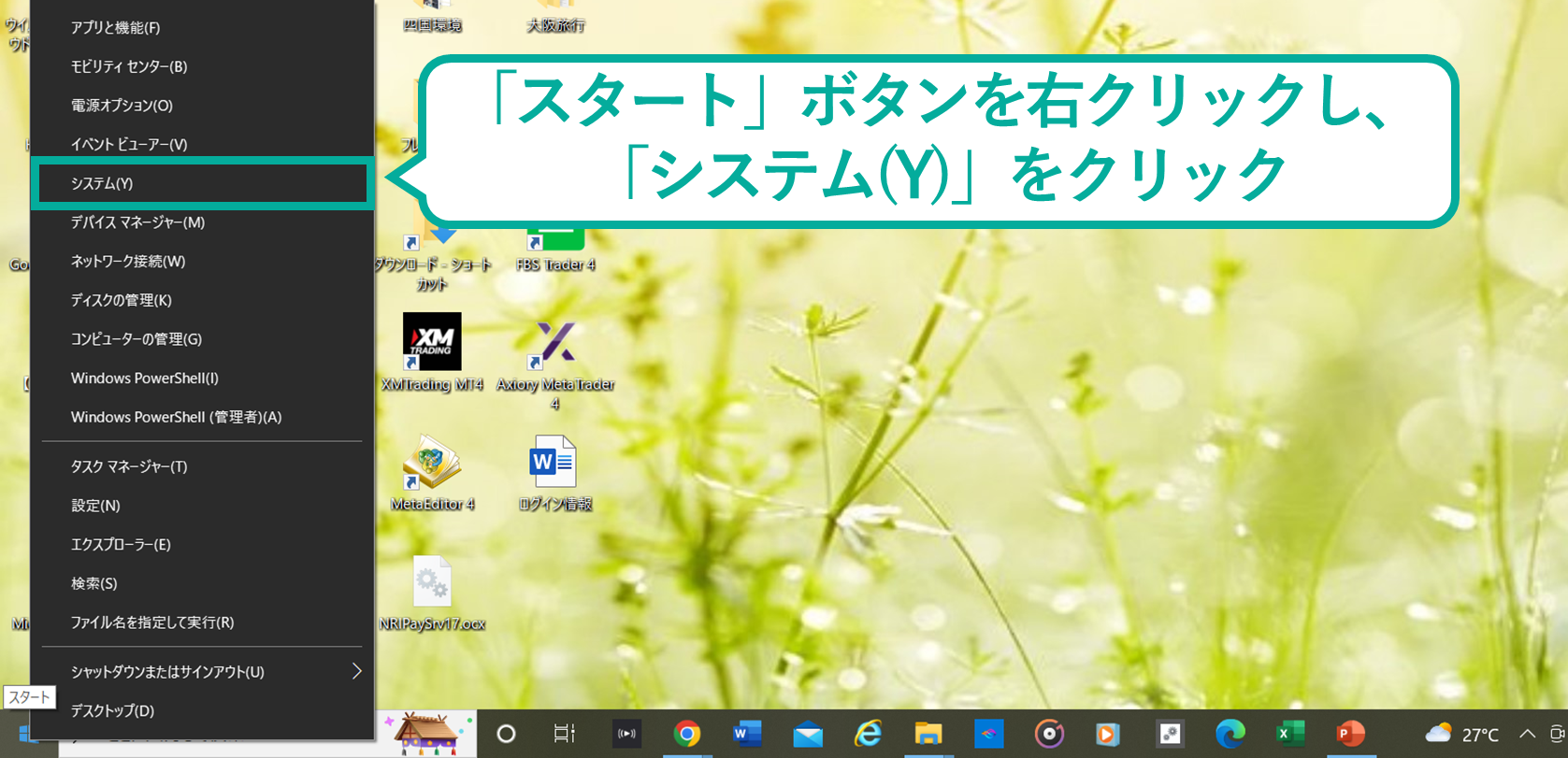The height and width of the screenshot is (758, 1568).
Task: Select 検索(S) menu entry
Action: point(202,583)
